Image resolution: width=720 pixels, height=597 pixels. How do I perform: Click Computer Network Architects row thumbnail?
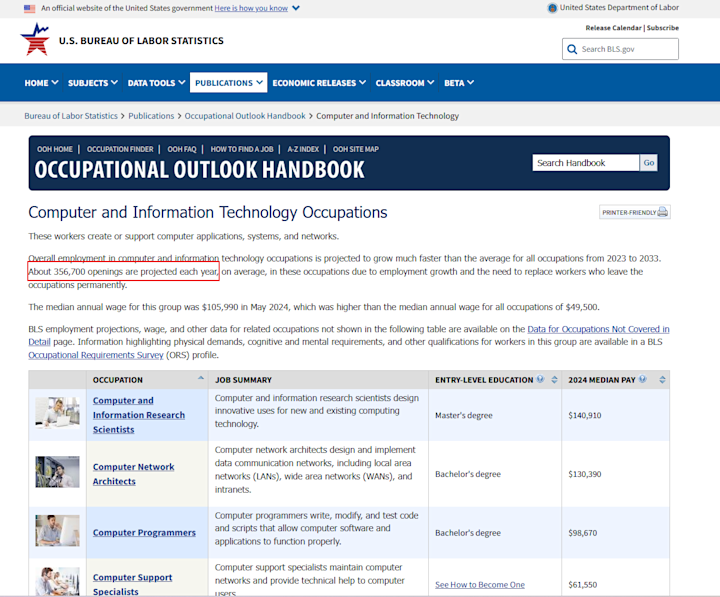[x=57, y=472]
